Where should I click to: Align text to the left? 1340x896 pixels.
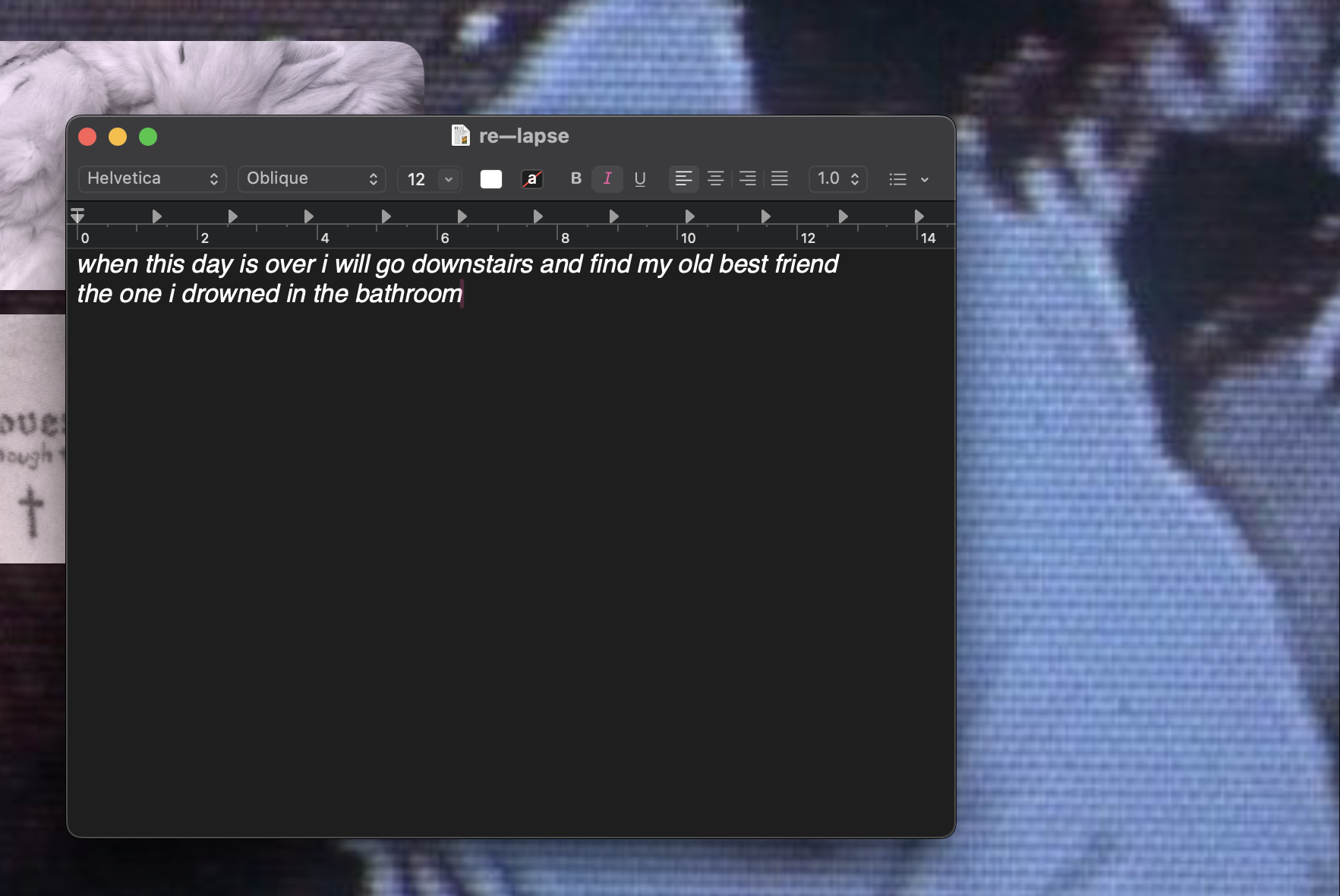pos(683,178)
